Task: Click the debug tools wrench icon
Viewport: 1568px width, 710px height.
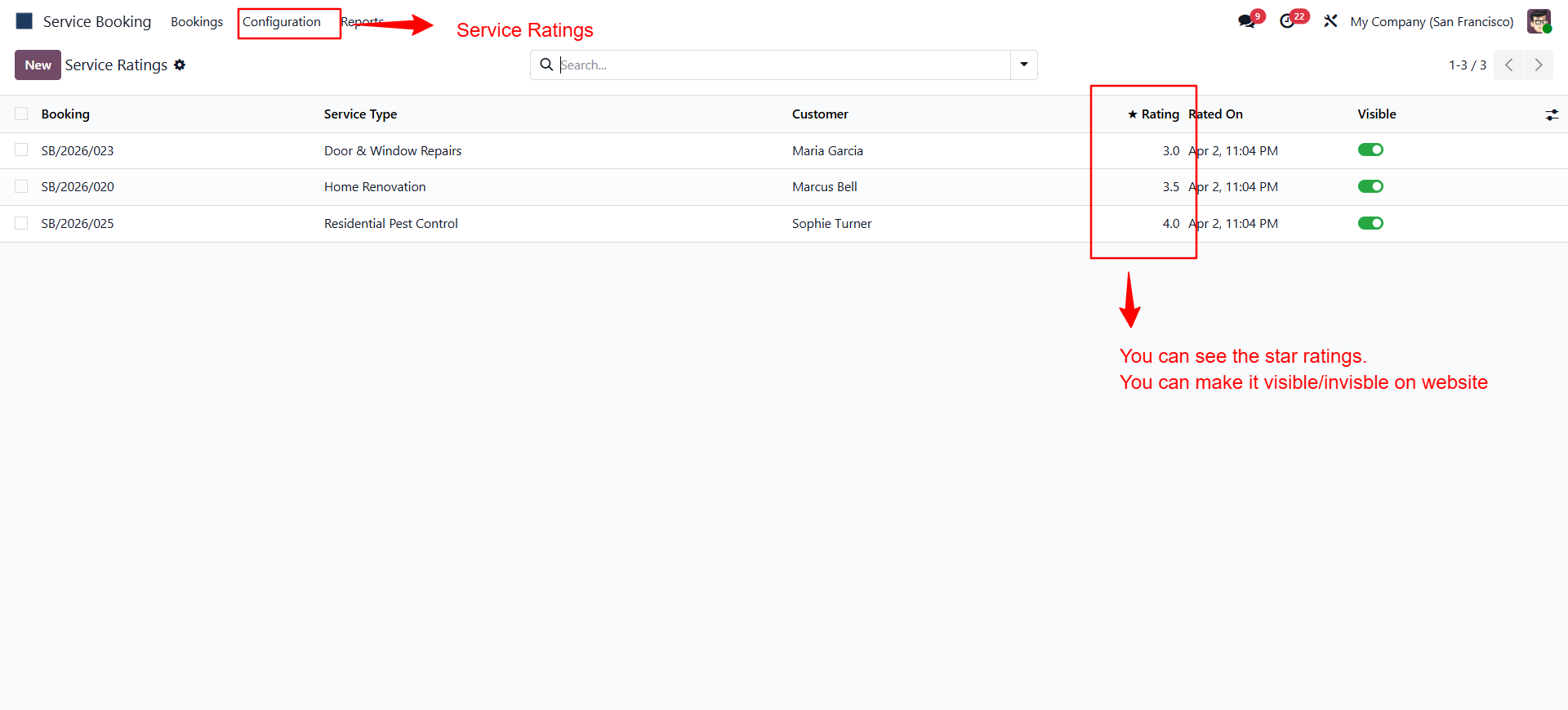Action: click(1330, 21)
